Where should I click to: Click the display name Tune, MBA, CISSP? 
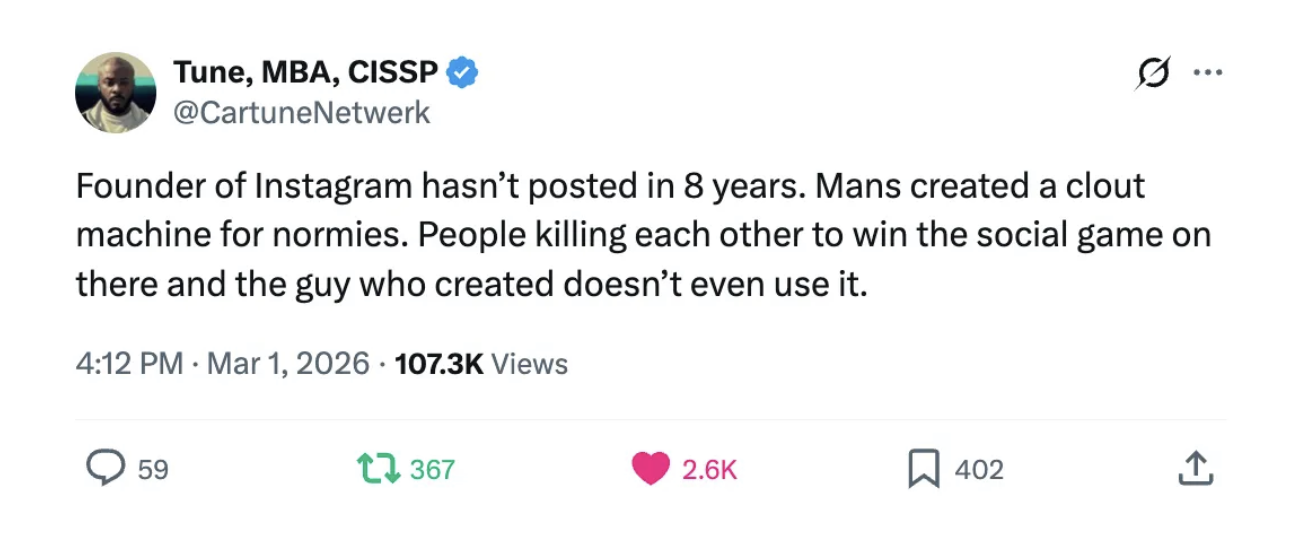tap(305, 72)
